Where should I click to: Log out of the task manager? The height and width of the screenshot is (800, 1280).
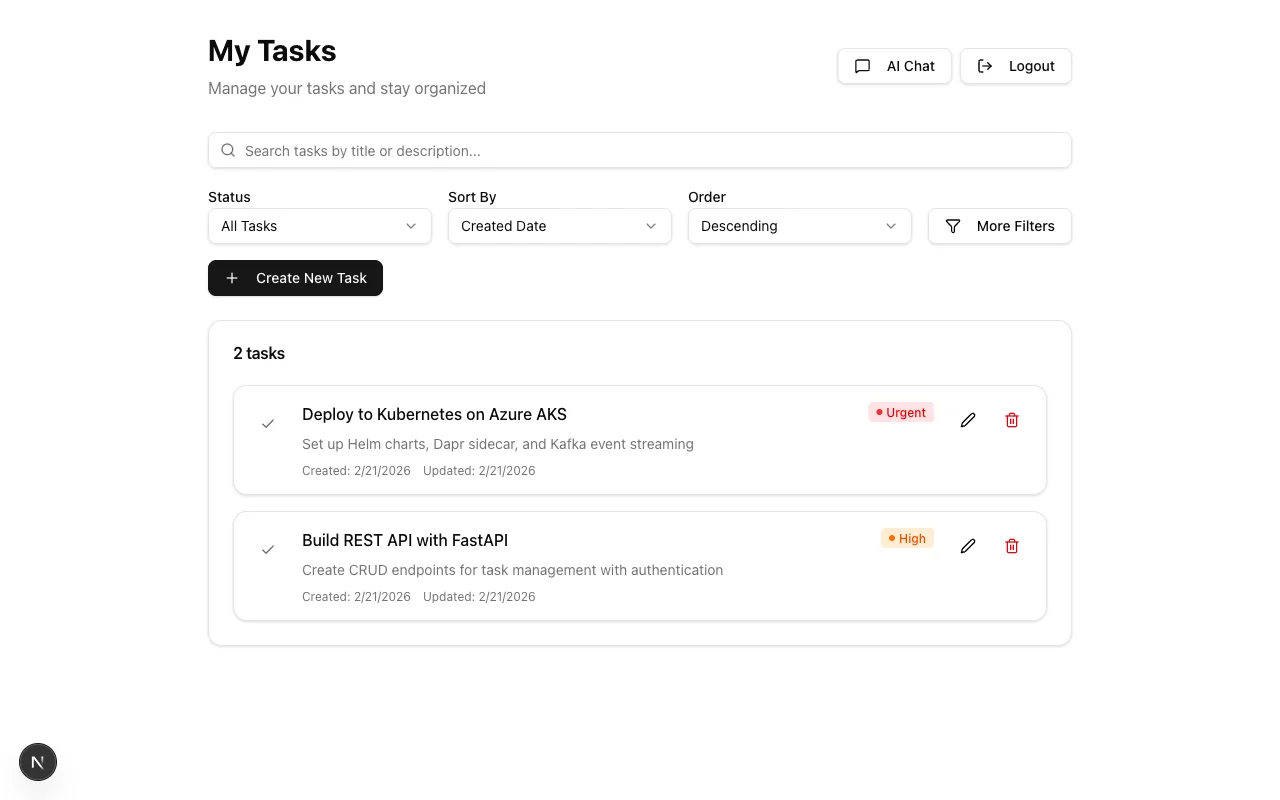(1016, 66)
